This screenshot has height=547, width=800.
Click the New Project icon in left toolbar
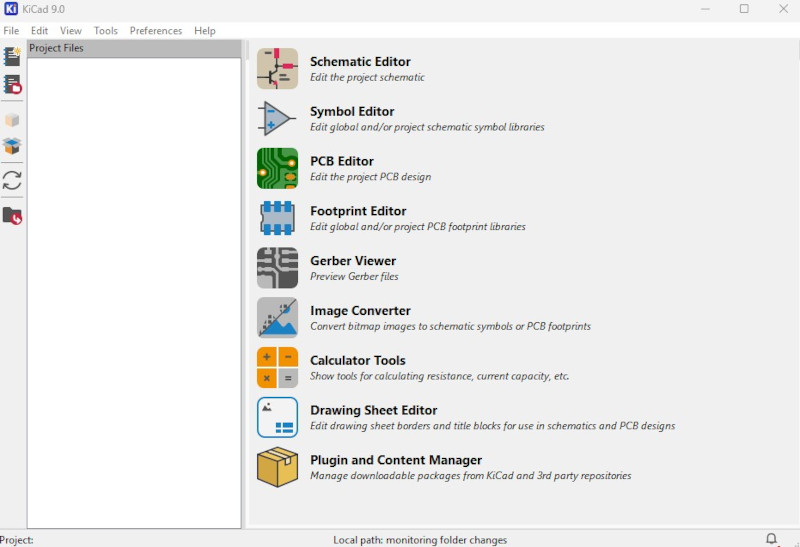coord(12,56)
